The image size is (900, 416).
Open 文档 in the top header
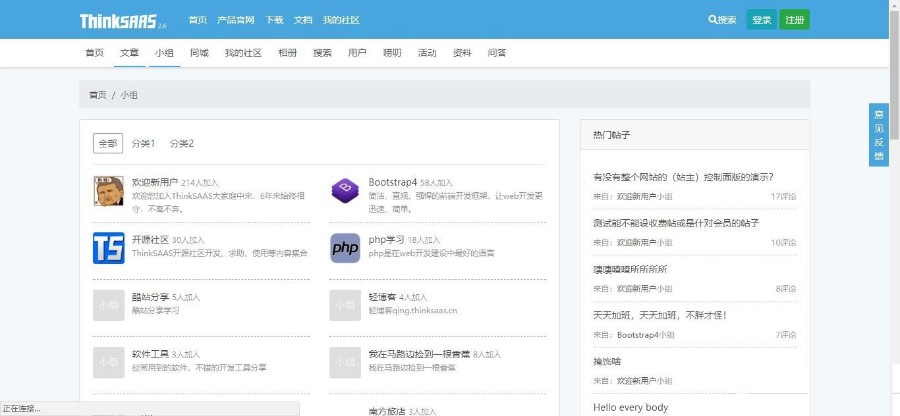click(303, 20)
